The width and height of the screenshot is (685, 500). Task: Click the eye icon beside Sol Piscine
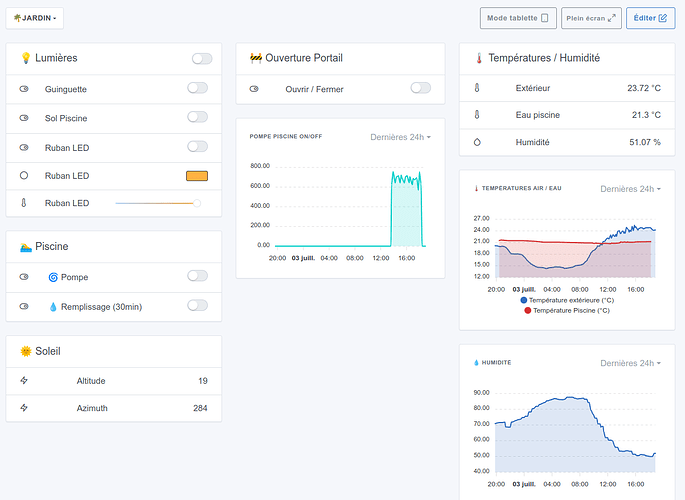coord(24,118)
